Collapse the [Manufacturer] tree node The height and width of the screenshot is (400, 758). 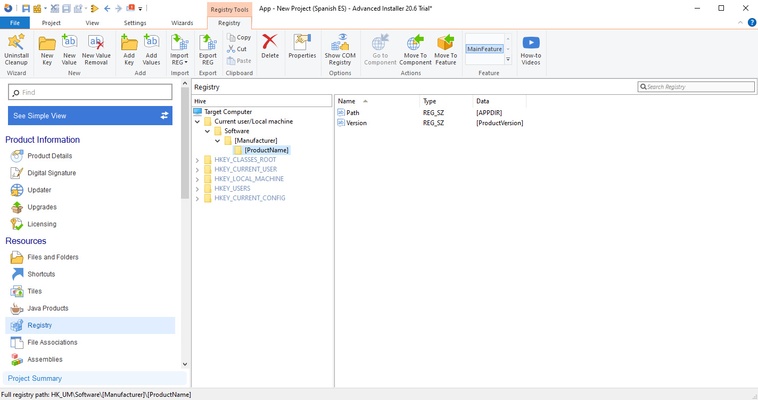click(218, 141)
